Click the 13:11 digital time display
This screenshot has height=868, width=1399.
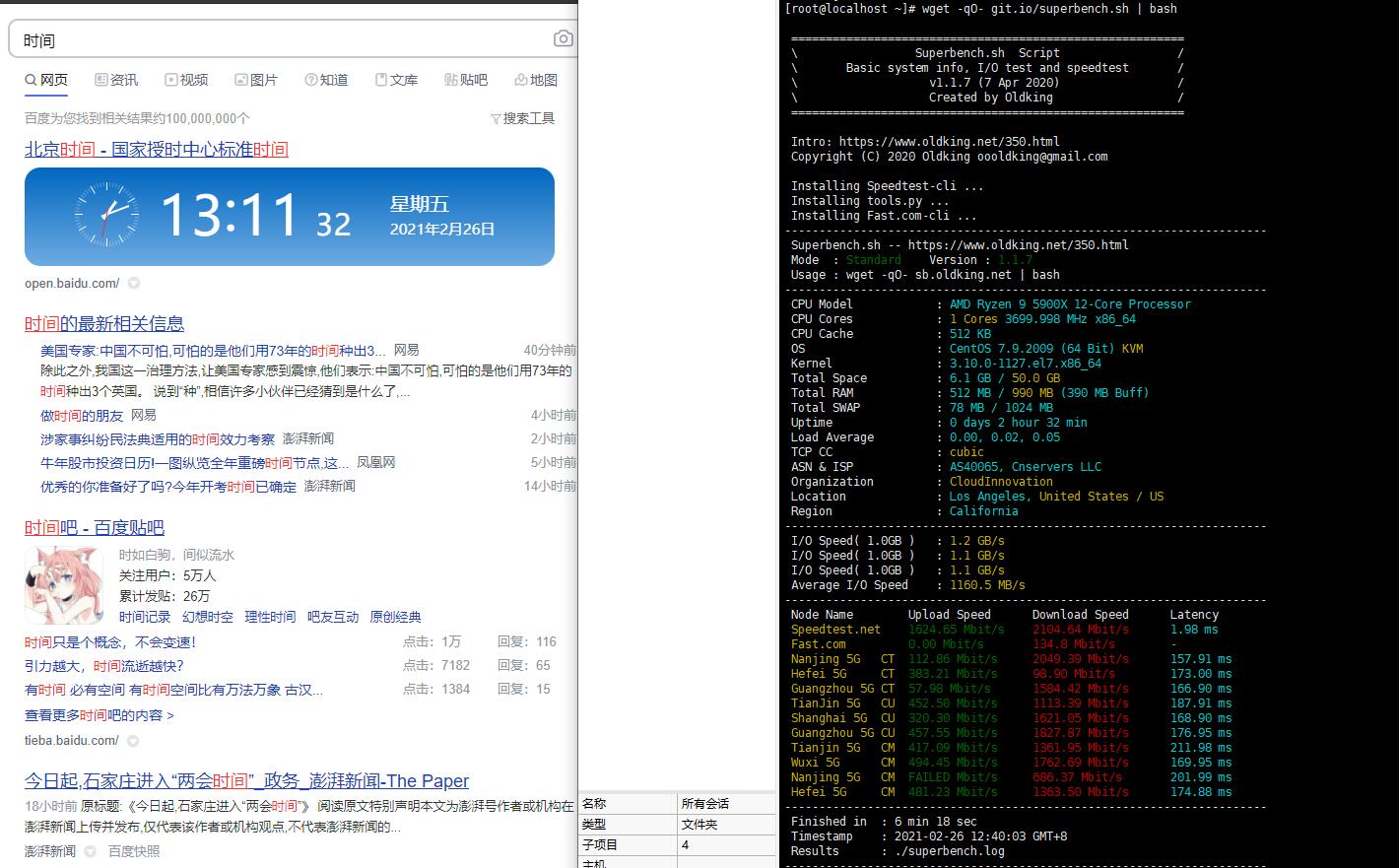229,215
